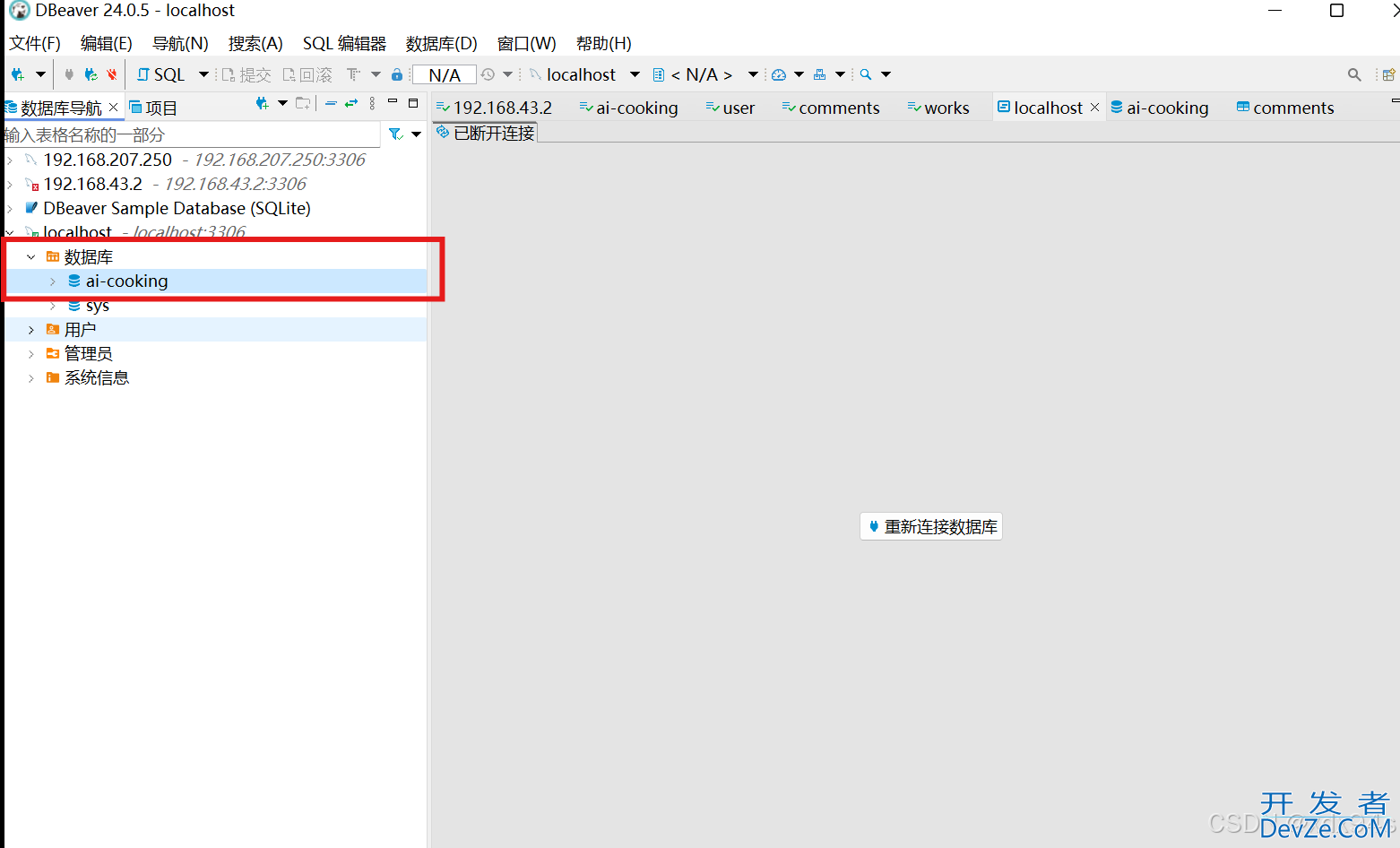The image size is (1400, 848).
Task: Click the 回滚 (rollback) toolbar button
Action: coord(307,74)
